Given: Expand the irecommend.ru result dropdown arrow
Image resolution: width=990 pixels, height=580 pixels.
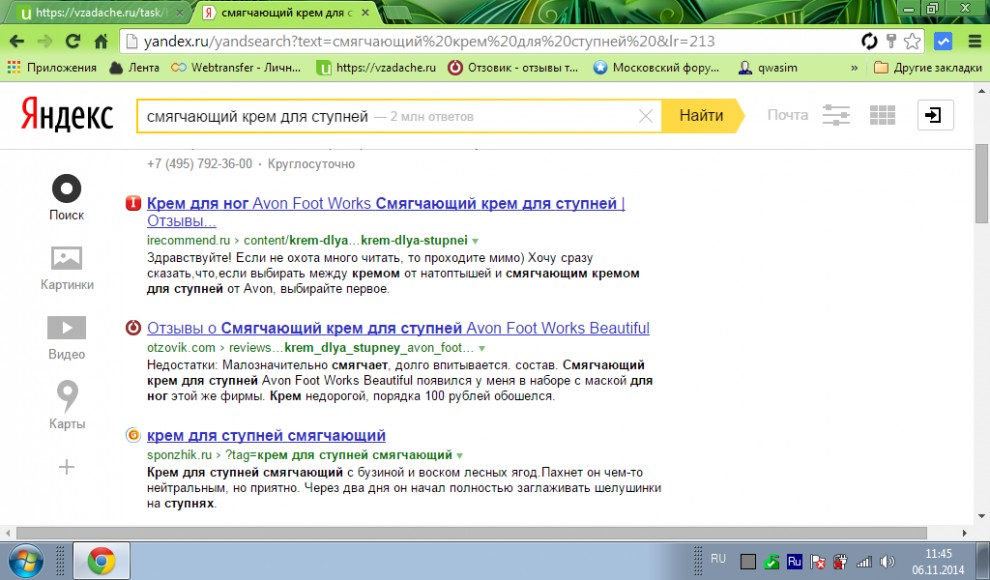Looking at the screenshot, I should tap(475, 241).
